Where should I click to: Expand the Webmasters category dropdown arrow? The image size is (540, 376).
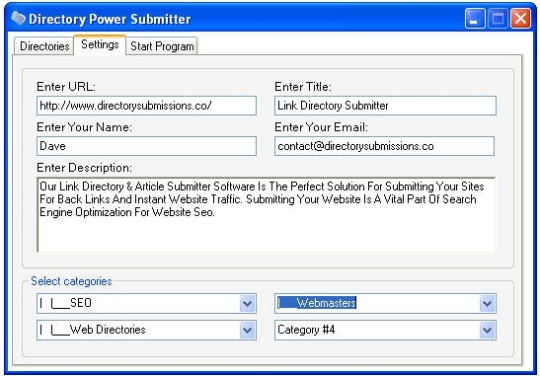487,303
